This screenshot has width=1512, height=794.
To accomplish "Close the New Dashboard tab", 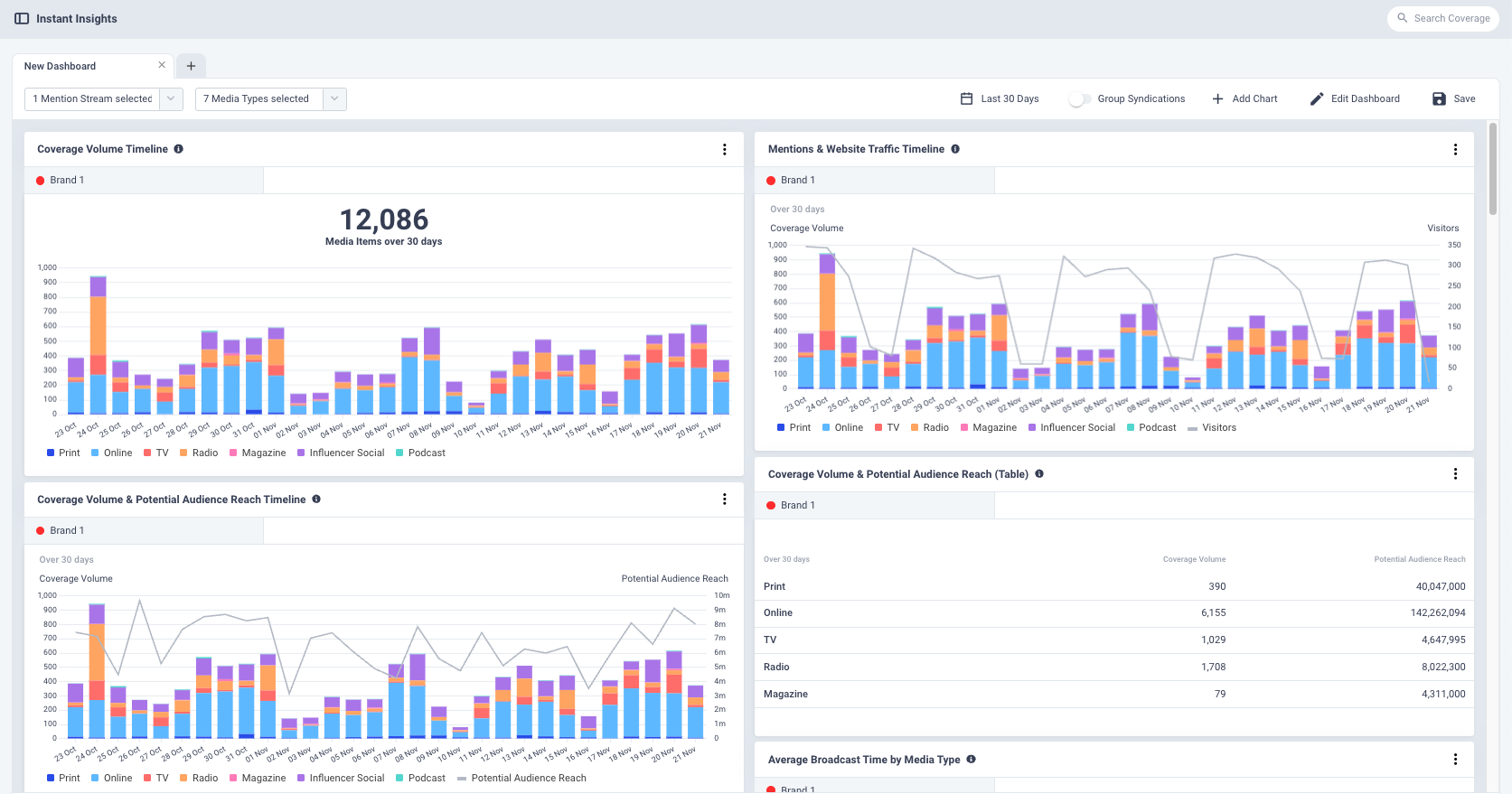I will coord(162,65).
